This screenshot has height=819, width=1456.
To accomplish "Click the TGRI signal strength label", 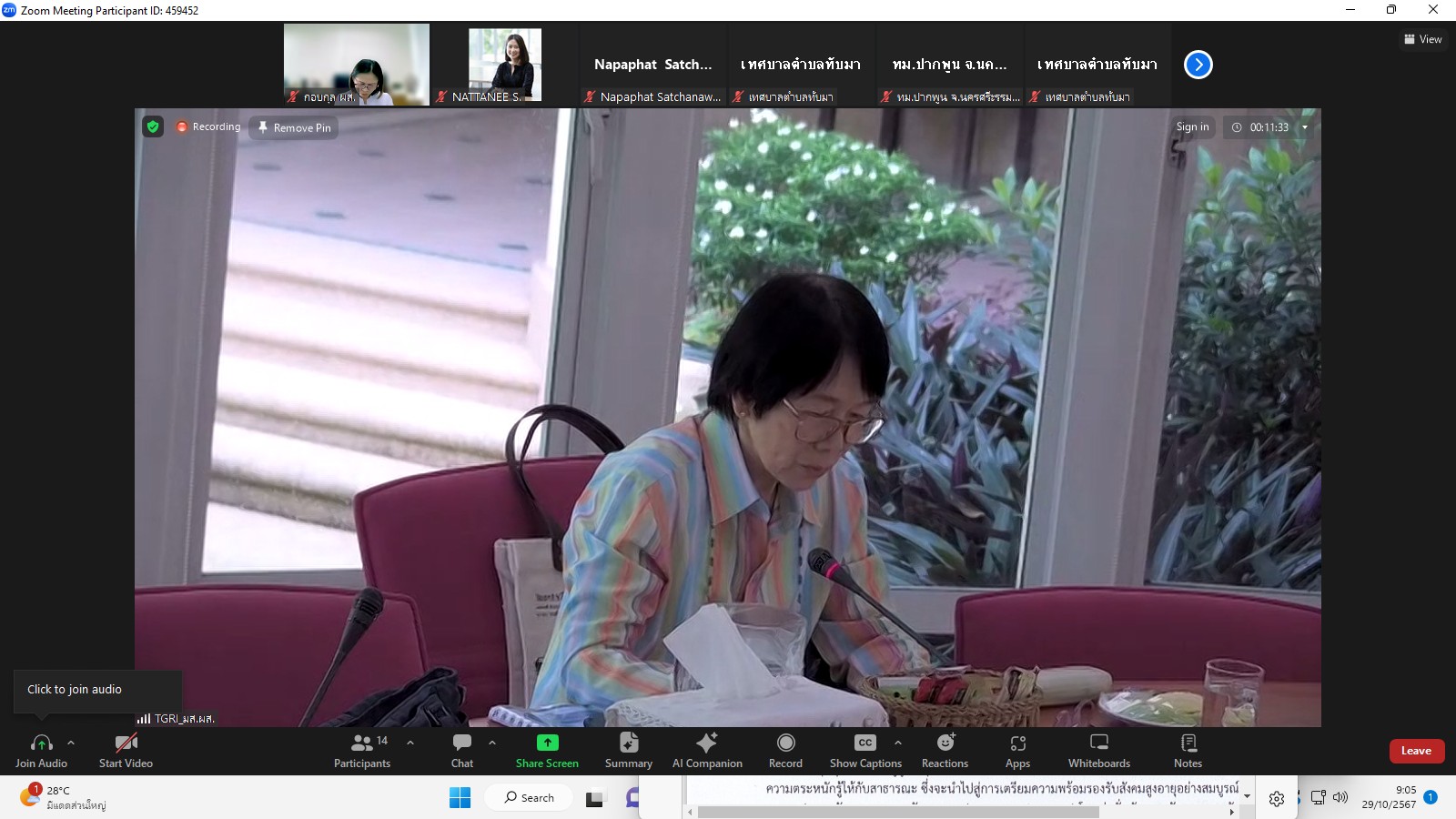I will pyautogui.click(x=176, y=718).
